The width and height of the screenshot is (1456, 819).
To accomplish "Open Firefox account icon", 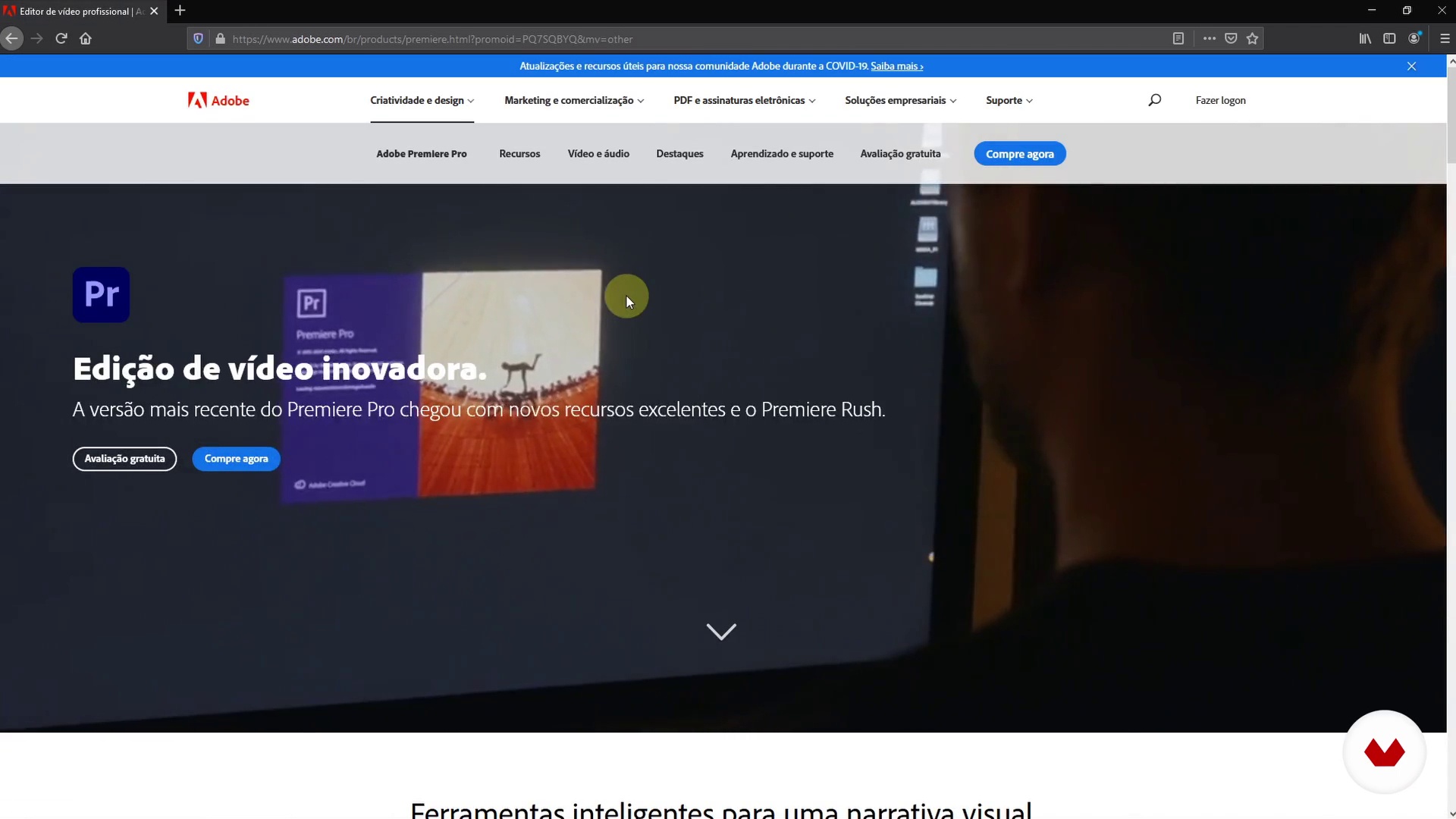I will [x=1415, y=39].
